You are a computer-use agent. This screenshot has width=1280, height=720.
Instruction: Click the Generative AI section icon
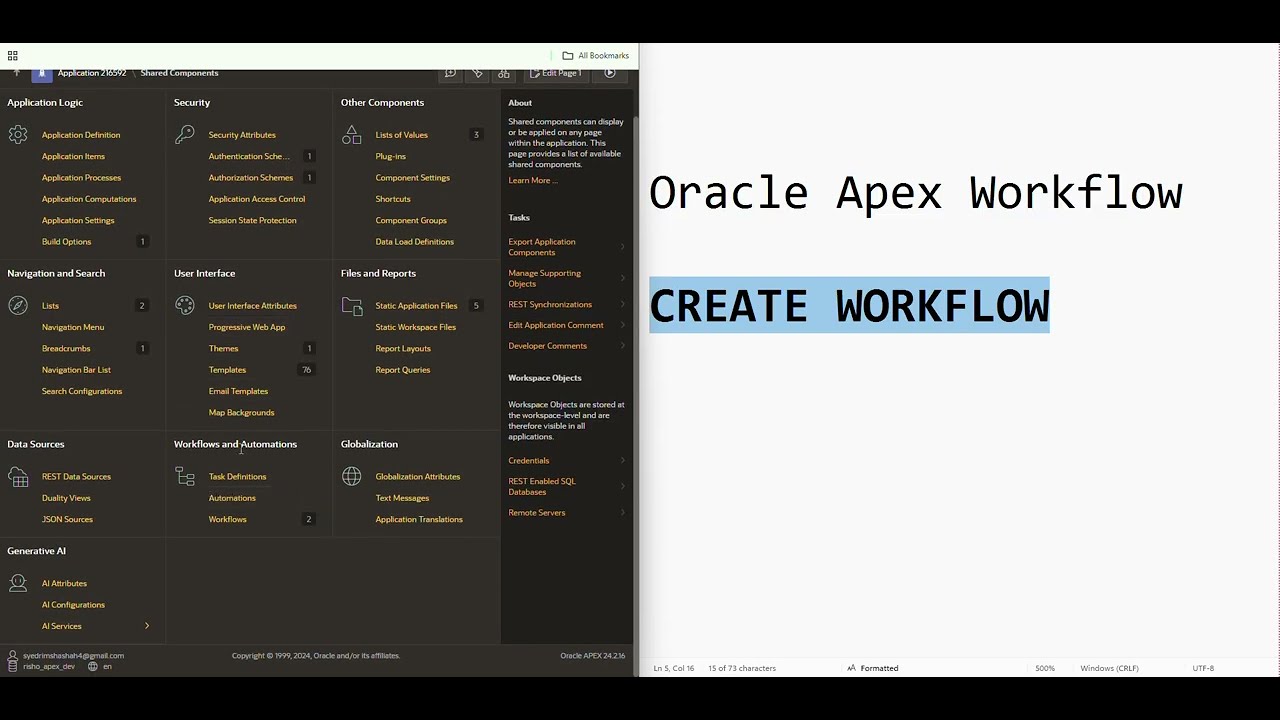(x=18, y=583)
